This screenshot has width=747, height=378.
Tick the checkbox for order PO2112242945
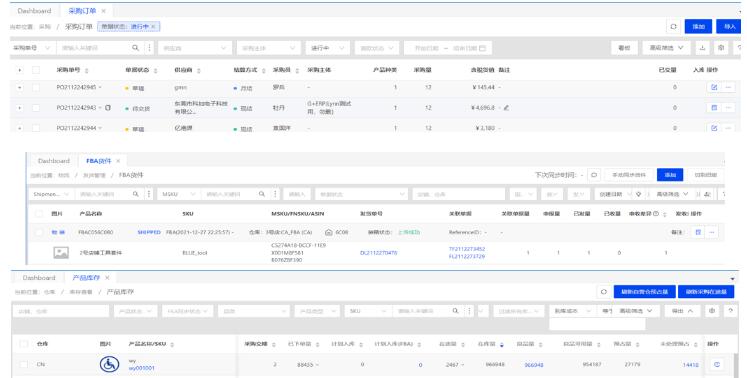tap(36, 88)
